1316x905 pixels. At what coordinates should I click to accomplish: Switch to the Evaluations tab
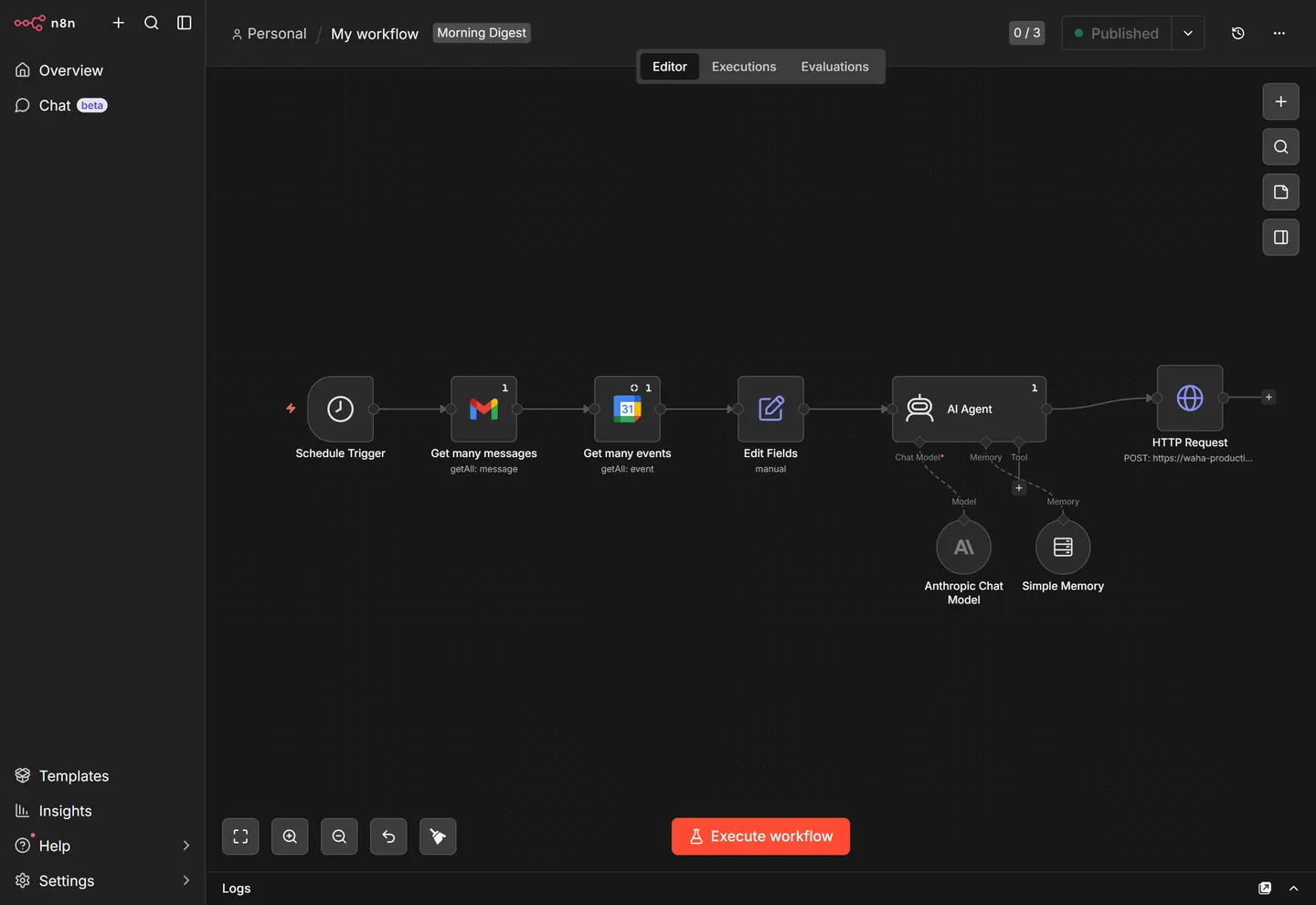coord(835,67)
